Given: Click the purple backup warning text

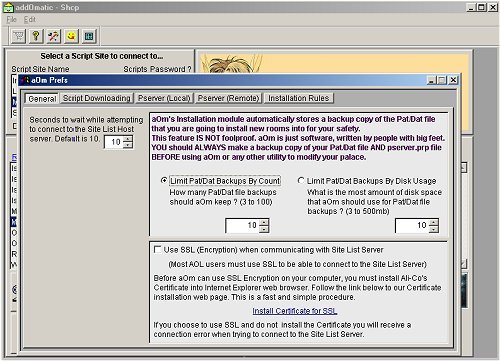Looking at the screenshot, I should pos(298,138).
